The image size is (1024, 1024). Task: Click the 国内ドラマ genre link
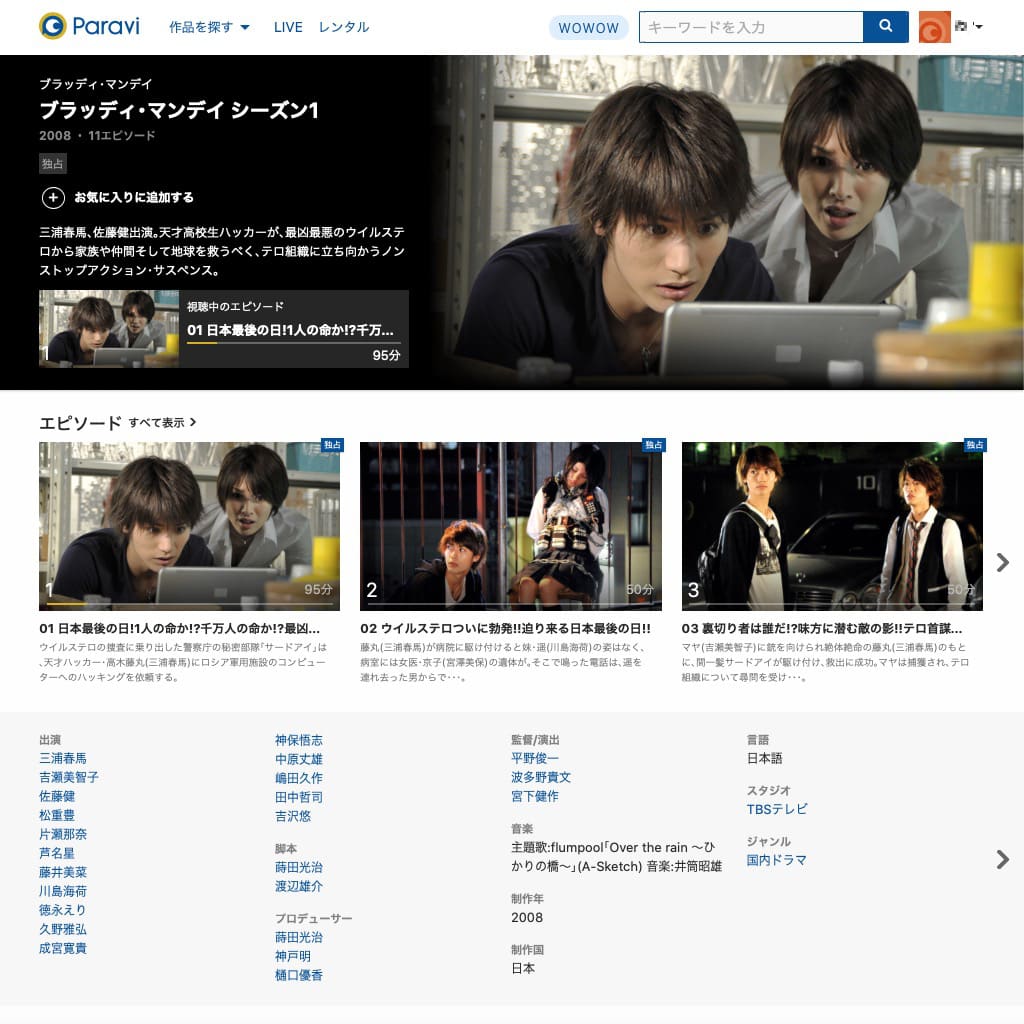(x=776, y=860)
